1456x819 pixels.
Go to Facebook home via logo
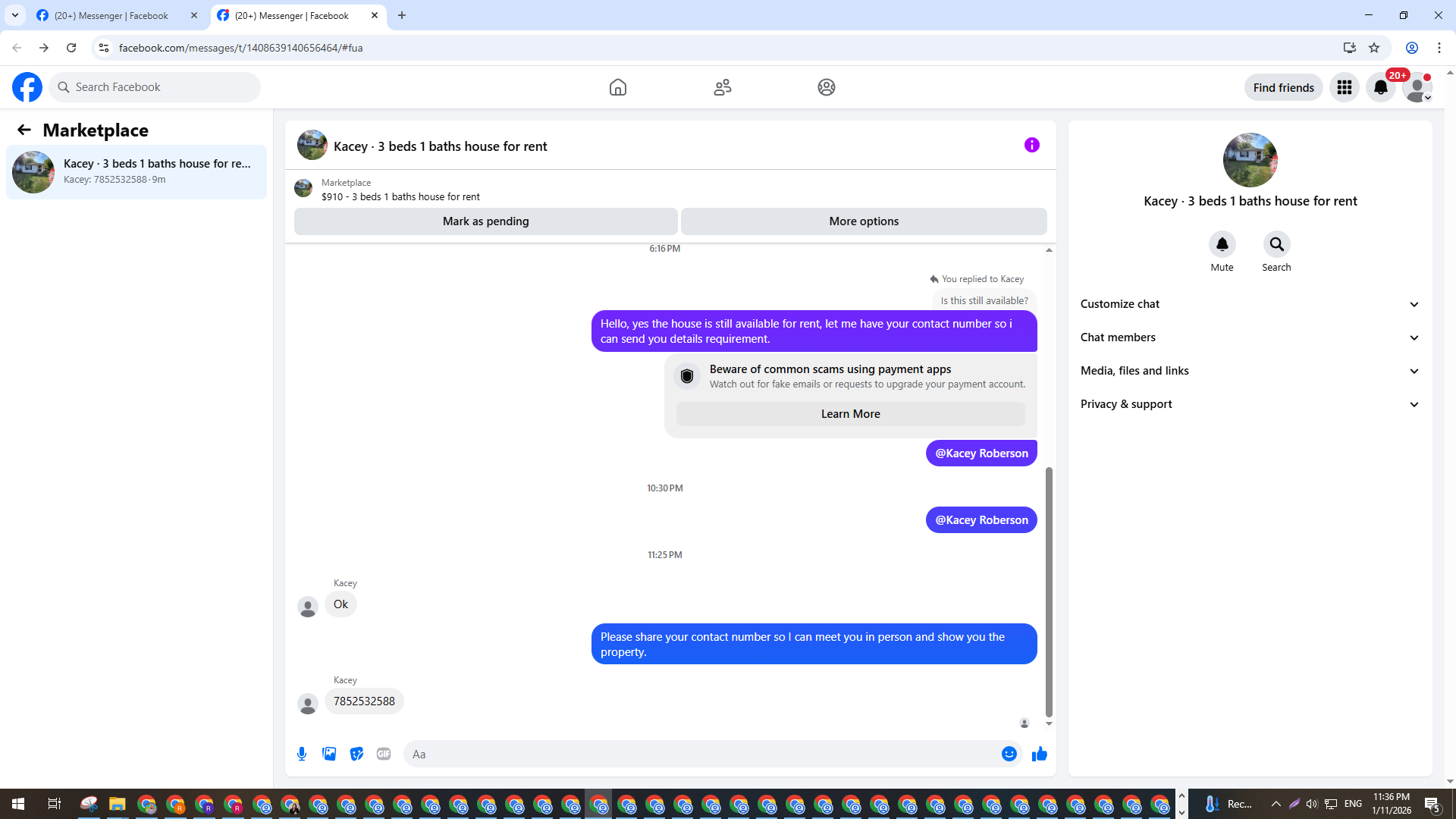click(x=27, y=87)
